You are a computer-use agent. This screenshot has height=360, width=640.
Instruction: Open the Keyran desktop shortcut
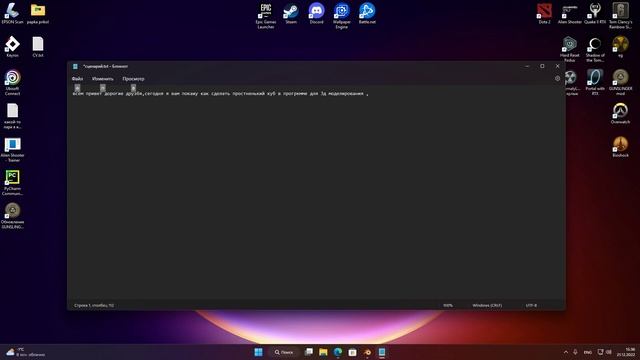coord(12,47)
